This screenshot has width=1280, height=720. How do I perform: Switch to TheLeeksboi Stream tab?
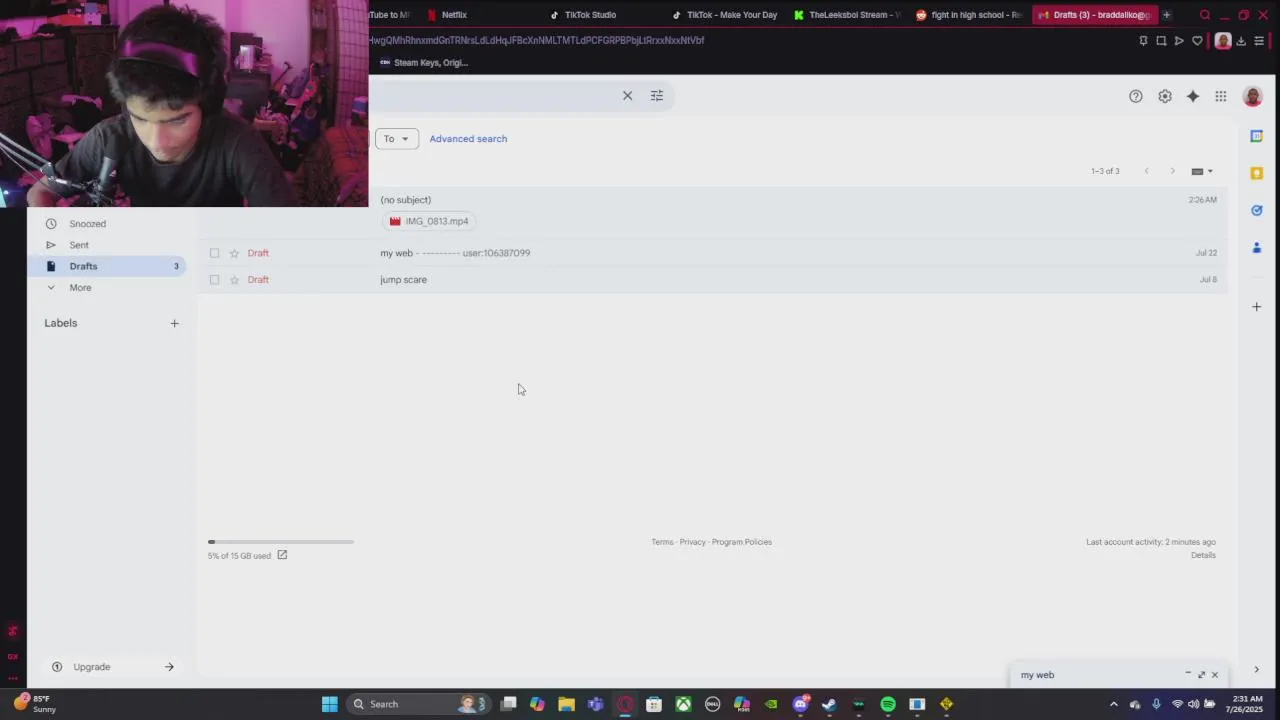tap(847, 15)
